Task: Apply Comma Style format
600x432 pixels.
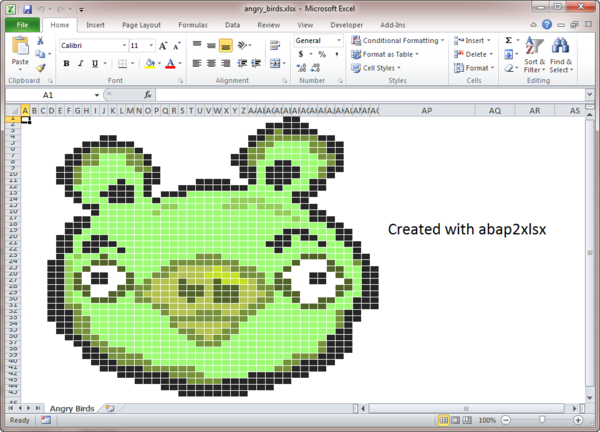Action: [x=336, y=54]
